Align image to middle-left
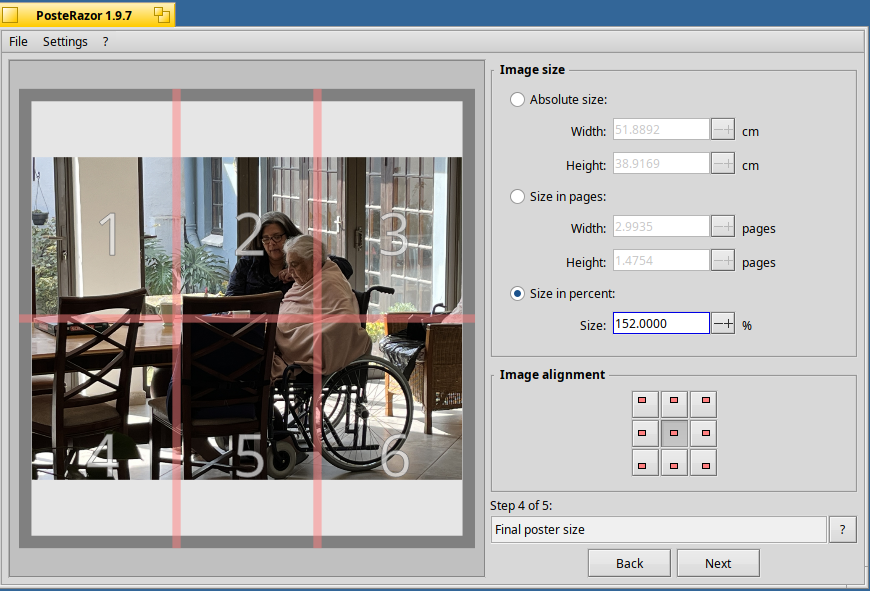Viewport: 870px width, 591px height. (645, 433)
